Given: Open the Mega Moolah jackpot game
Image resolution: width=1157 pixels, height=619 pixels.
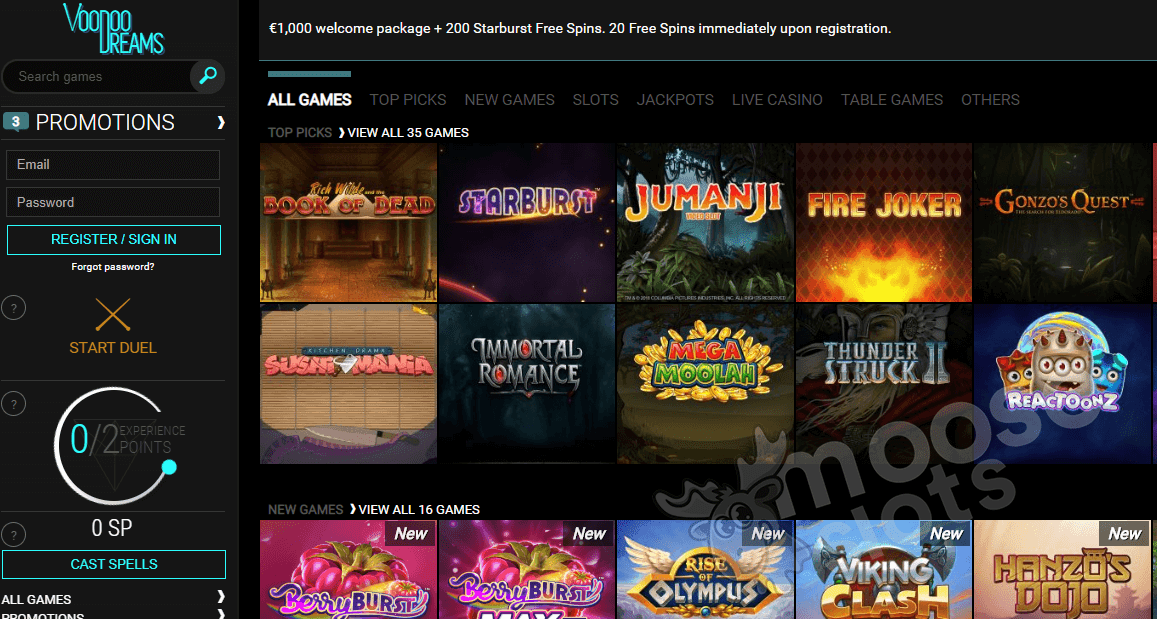Looking at the screenshot, I should click(705, 384).
